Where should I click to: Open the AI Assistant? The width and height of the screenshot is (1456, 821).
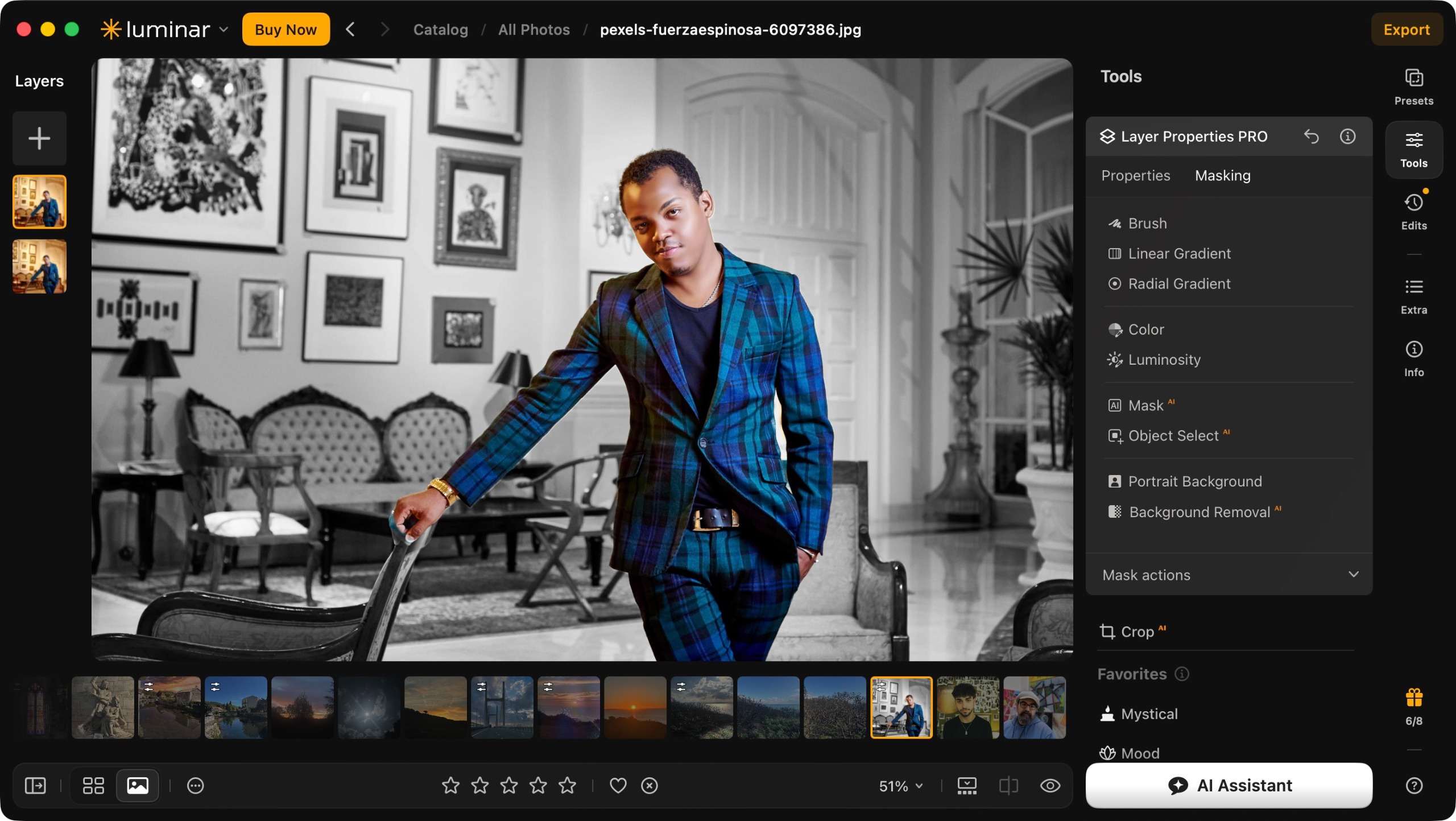point(1228,786)
